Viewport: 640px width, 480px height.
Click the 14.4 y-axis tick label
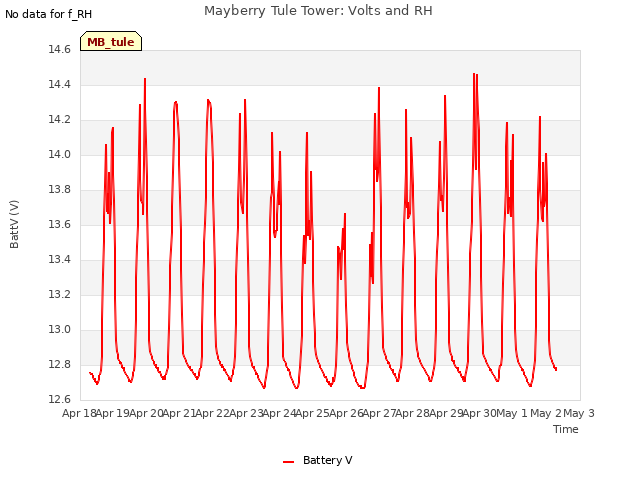(x=60, y=84)
